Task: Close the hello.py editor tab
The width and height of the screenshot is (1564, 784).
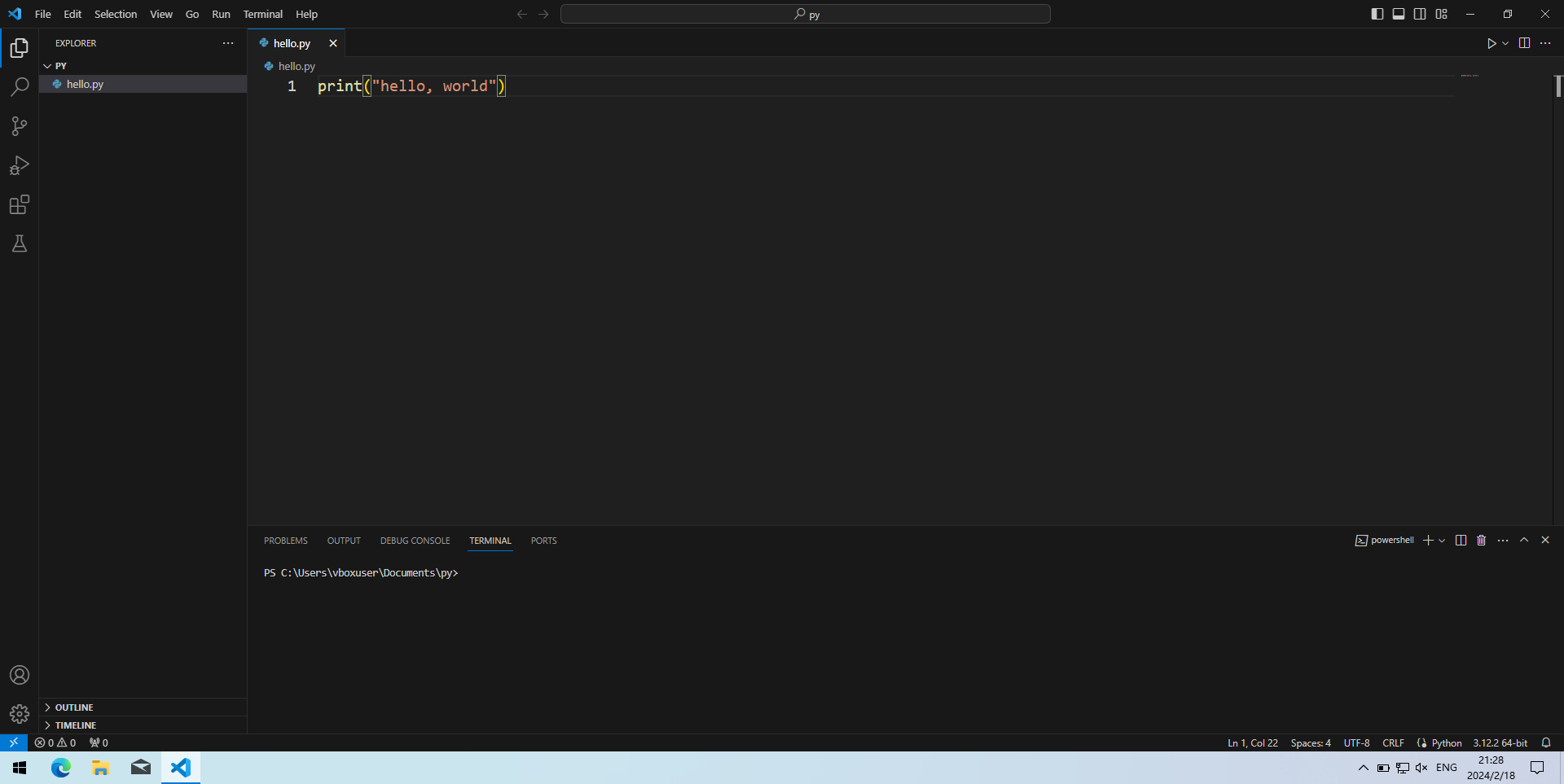Action: pyautogui.click(x=333, y=43)
